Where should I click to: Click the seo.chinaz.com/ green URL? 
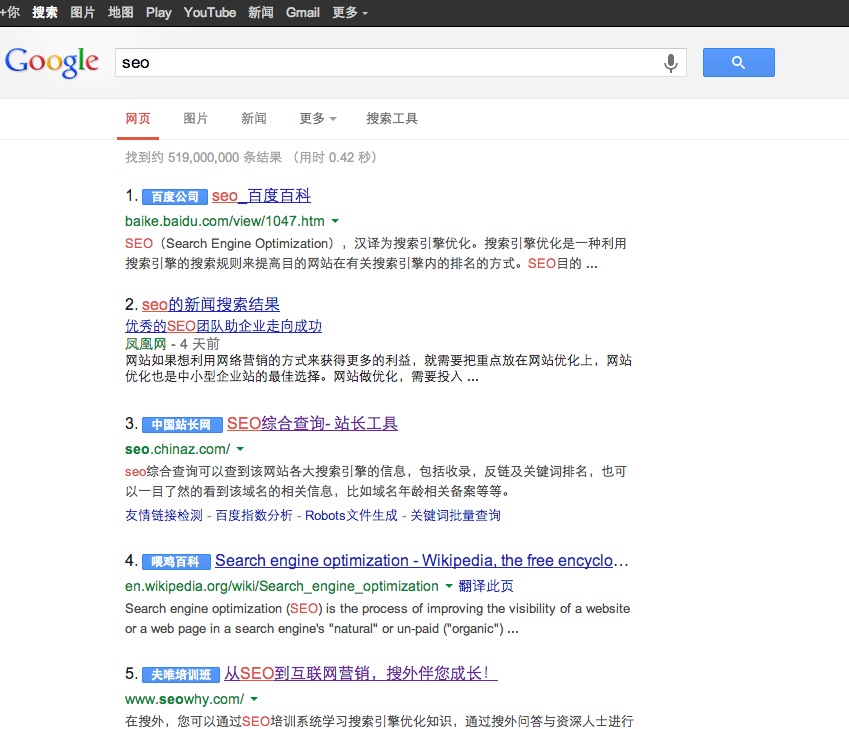(x=177, y=449)
